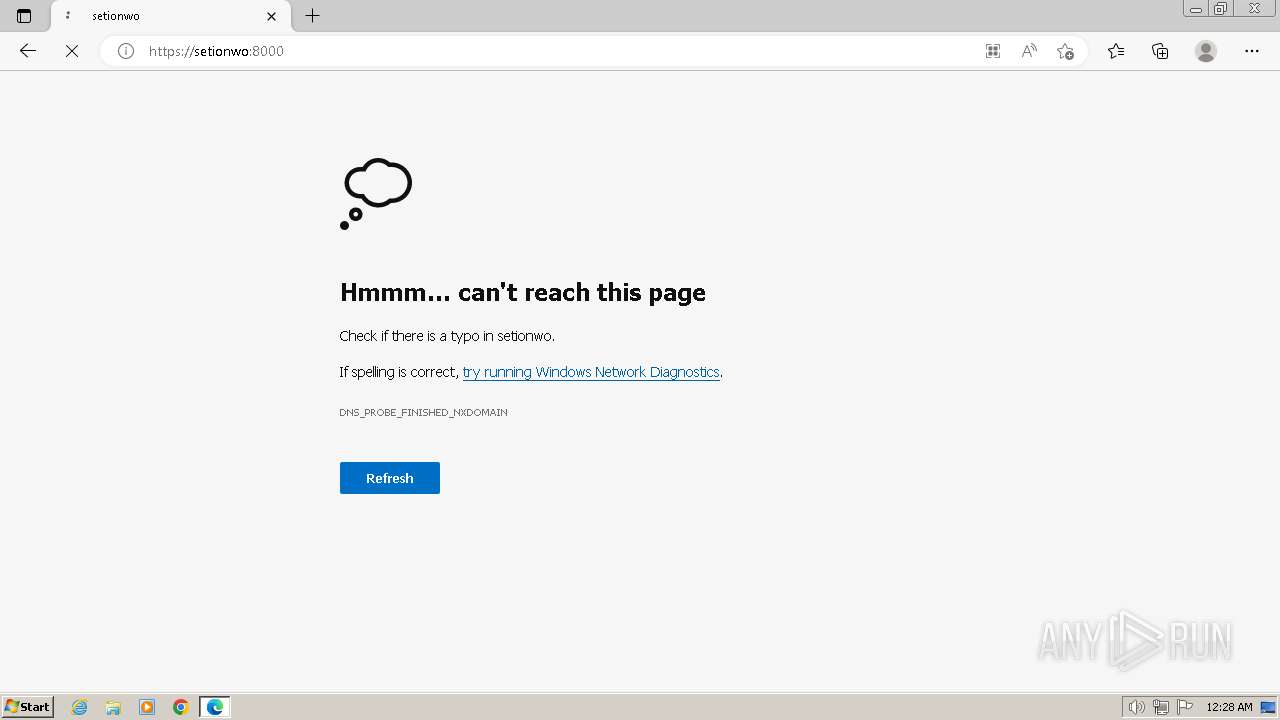The image size is (1280, 720).
Task: Open the tab actions menu icon
Action: click(24, 16)
